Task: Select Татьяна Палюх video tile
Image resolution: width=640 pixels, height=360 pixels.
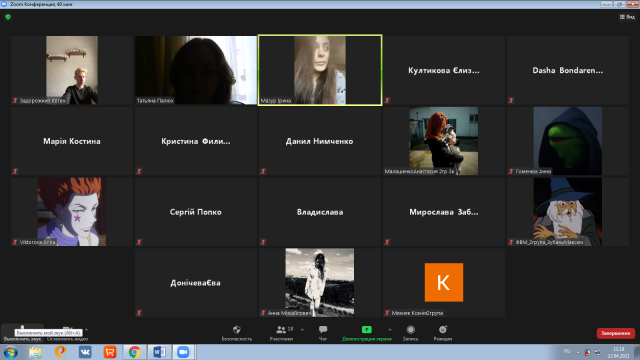Action: (196, 70)
